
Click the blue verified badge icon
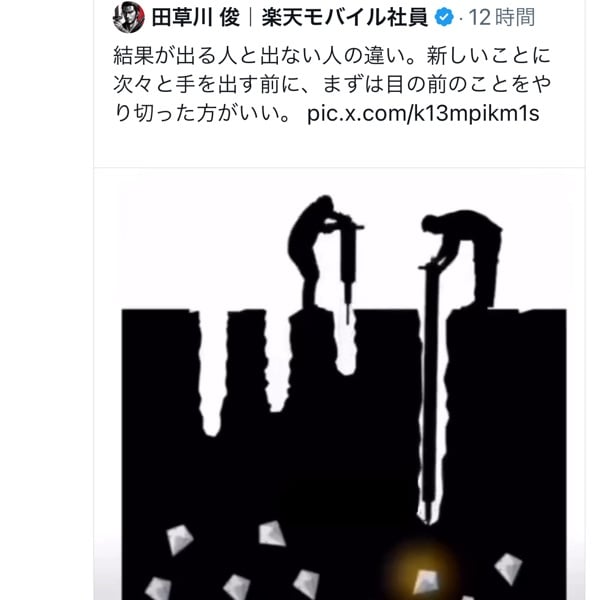444,17
